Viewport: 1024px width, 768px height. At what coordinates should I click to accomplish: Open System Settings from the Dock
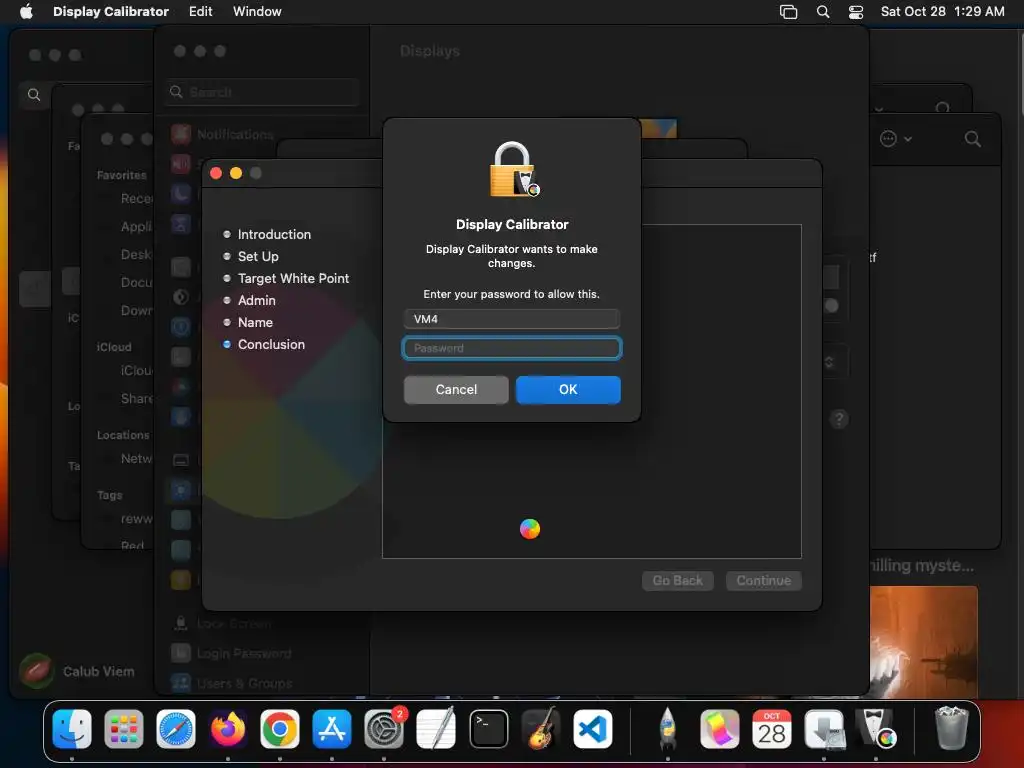[x=384, y=728]
